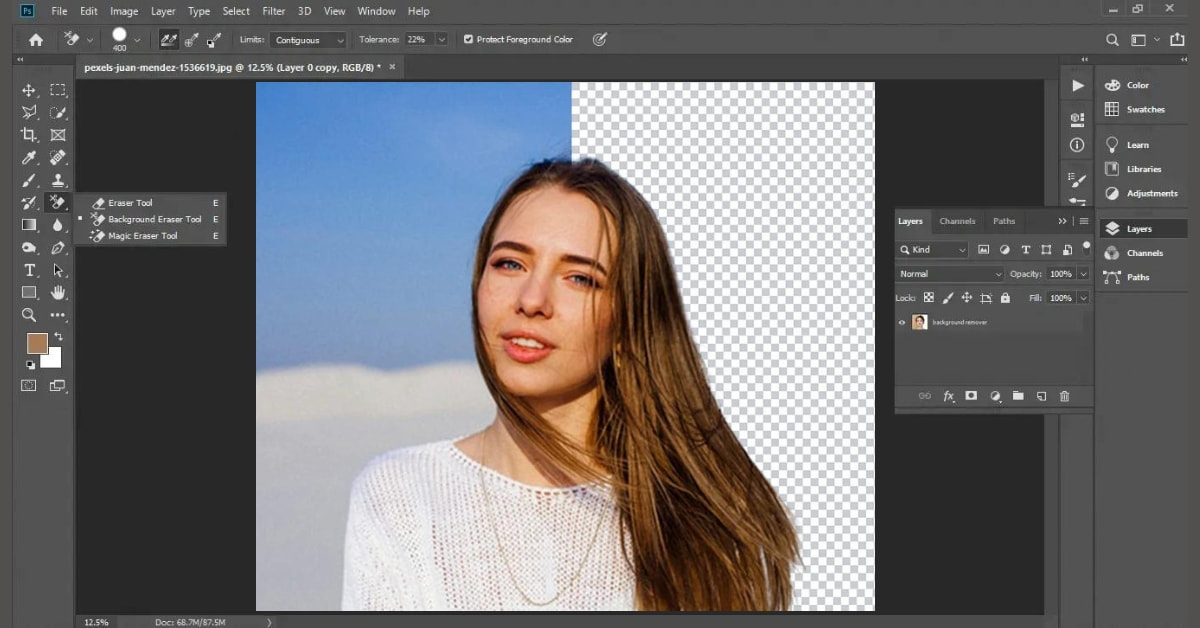Click the Search magnifier icon at top right
The height and width of the screenshot is (628, 1200).
[x=1113, y=40]
